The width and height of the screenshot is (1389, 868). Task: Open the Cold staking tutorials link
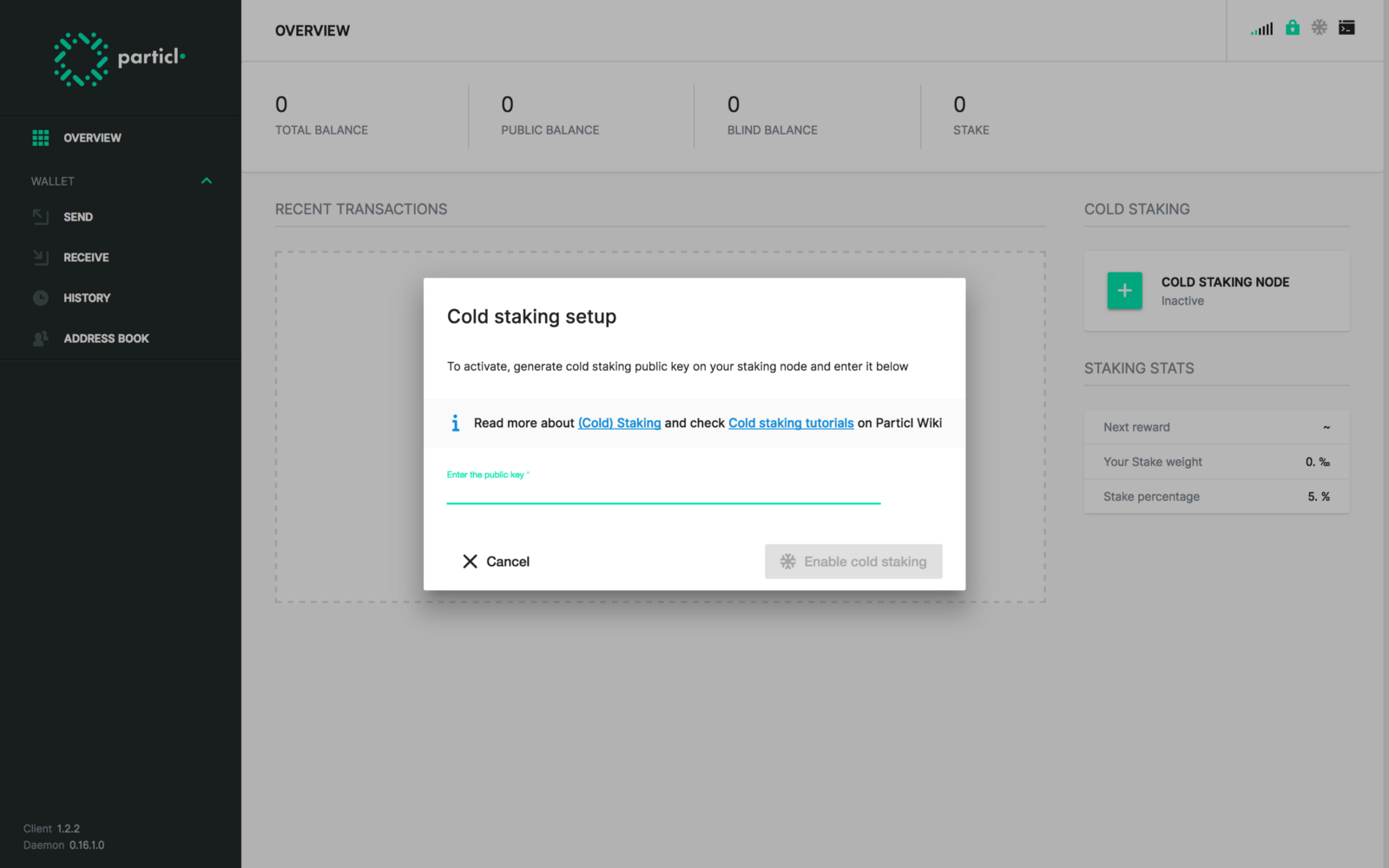791,423
